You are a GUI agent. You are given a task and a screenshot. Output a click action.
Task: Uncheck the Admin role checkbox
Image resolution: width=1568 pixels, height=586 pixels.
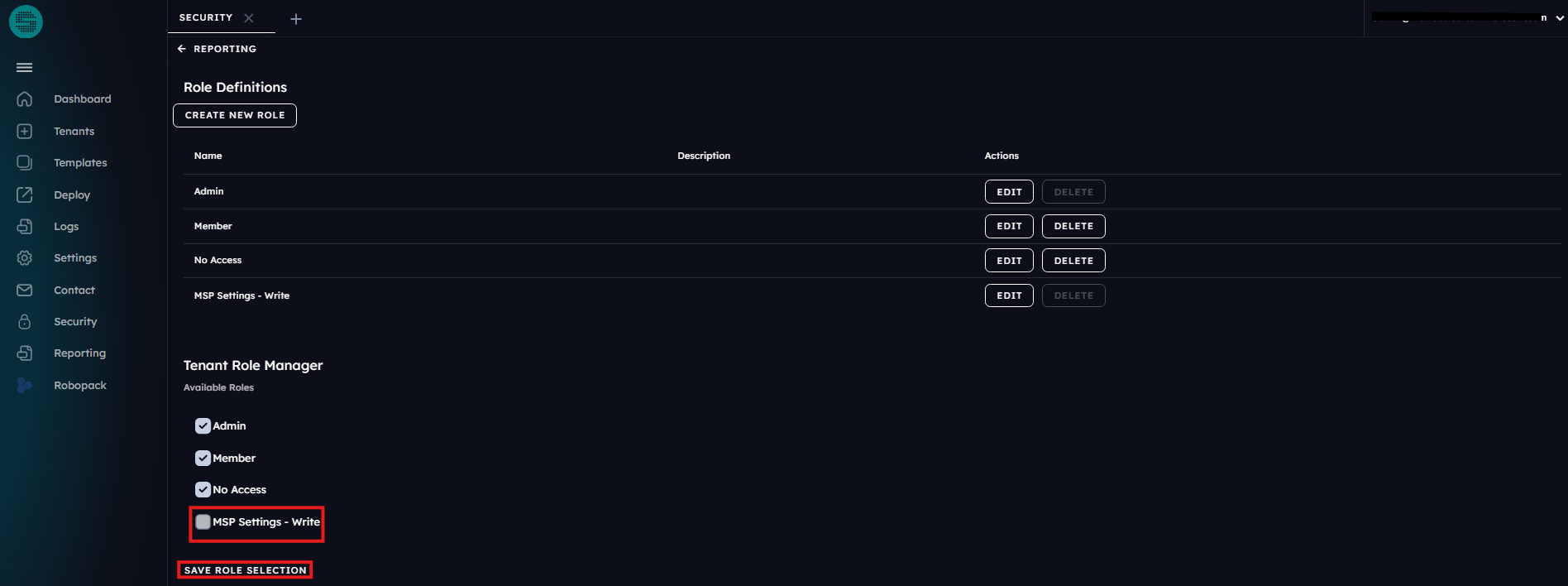click(x=203, y=426)
